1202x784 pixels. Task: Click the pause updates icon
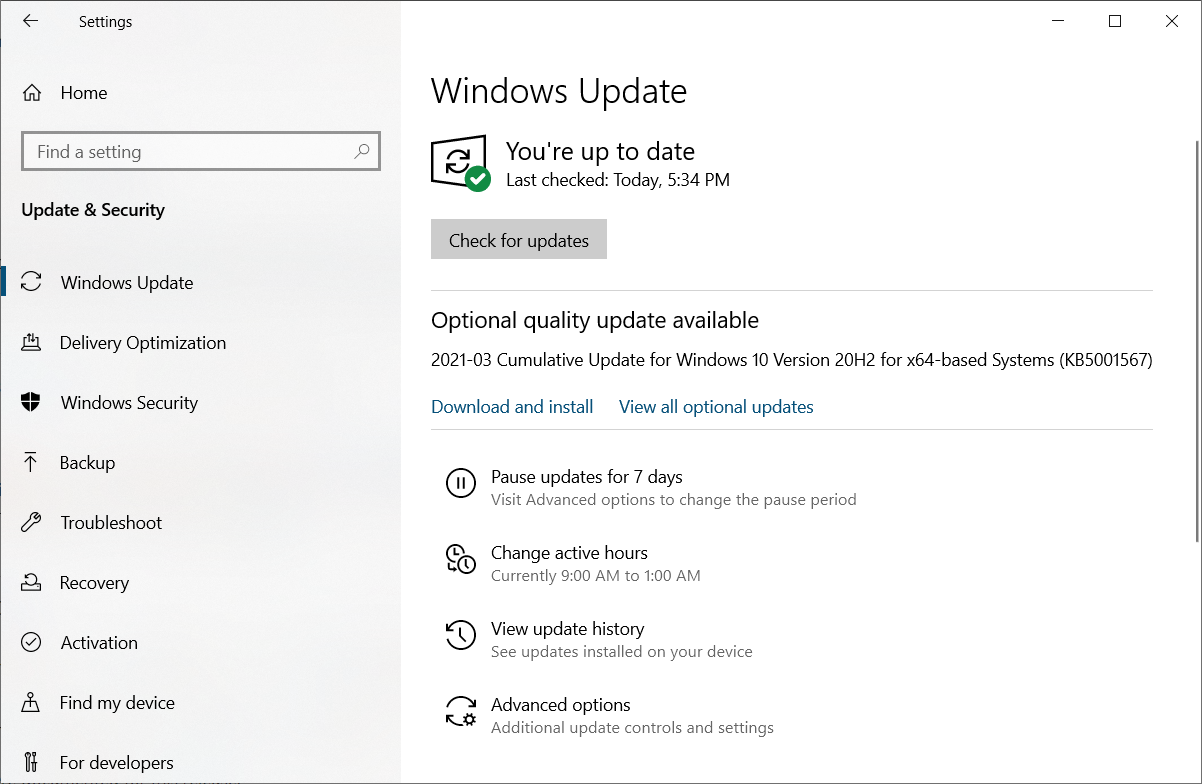pos(460,483)
